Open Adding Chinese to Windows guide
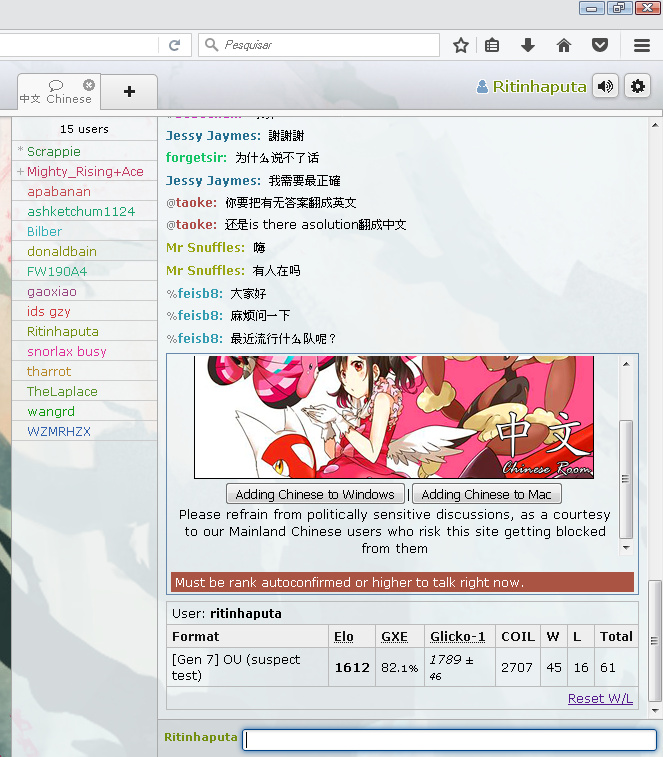The width and height of the screenshot is (663, 757). [x=315, y=494]
